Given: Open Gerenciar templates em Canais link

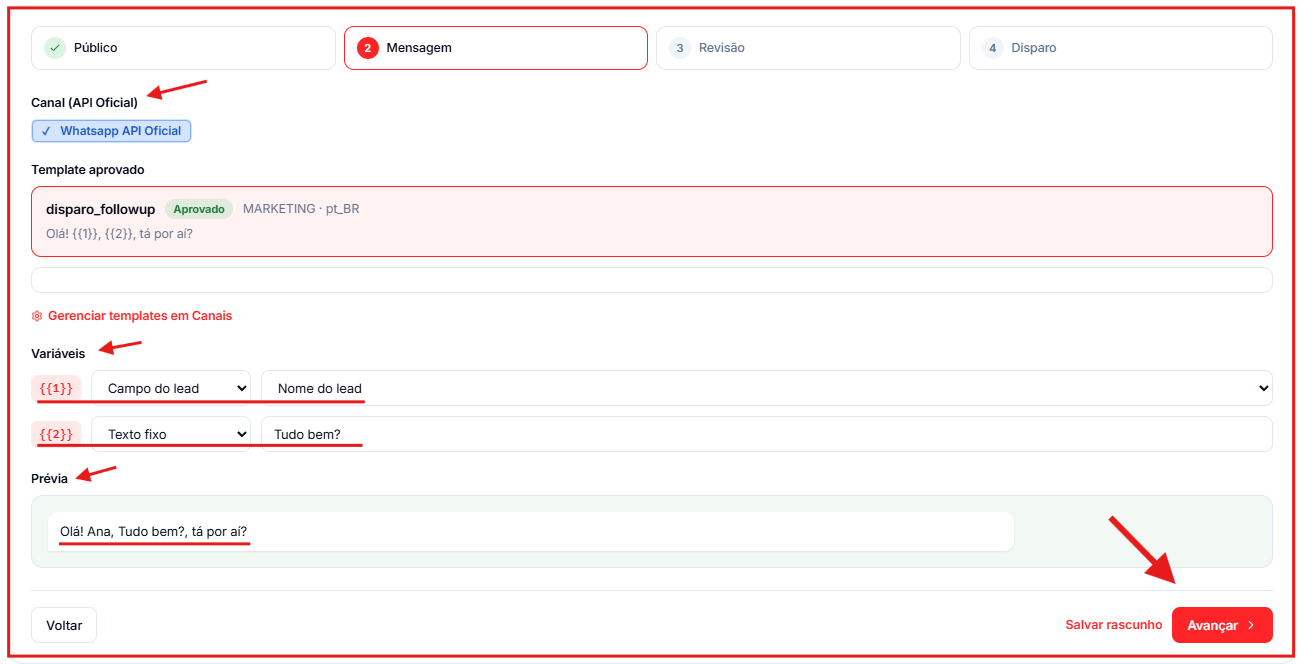Looking at the screenshot, I should [132, 316].
